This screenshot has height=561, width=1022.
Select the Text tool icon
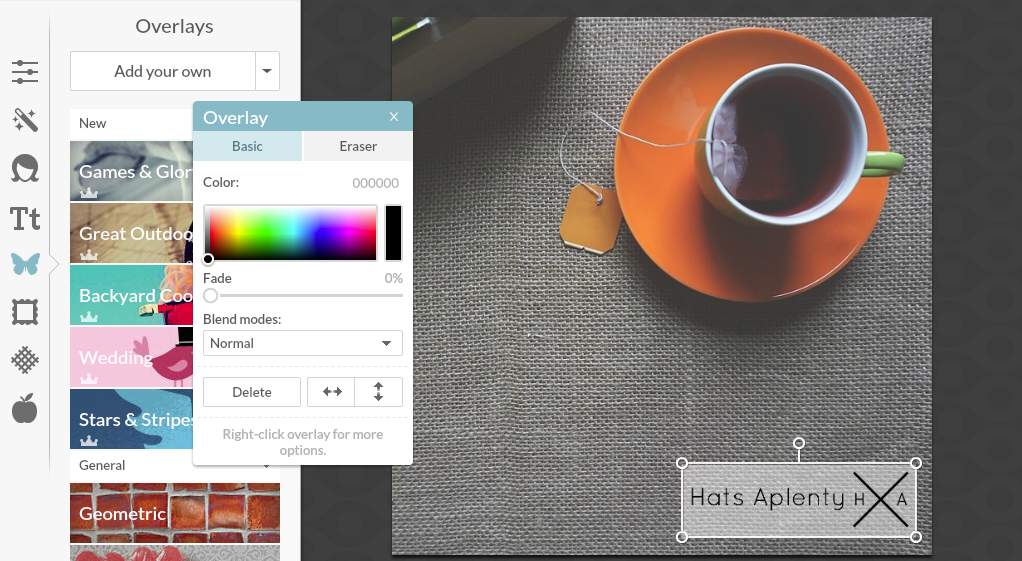click(x=25, y=217)
